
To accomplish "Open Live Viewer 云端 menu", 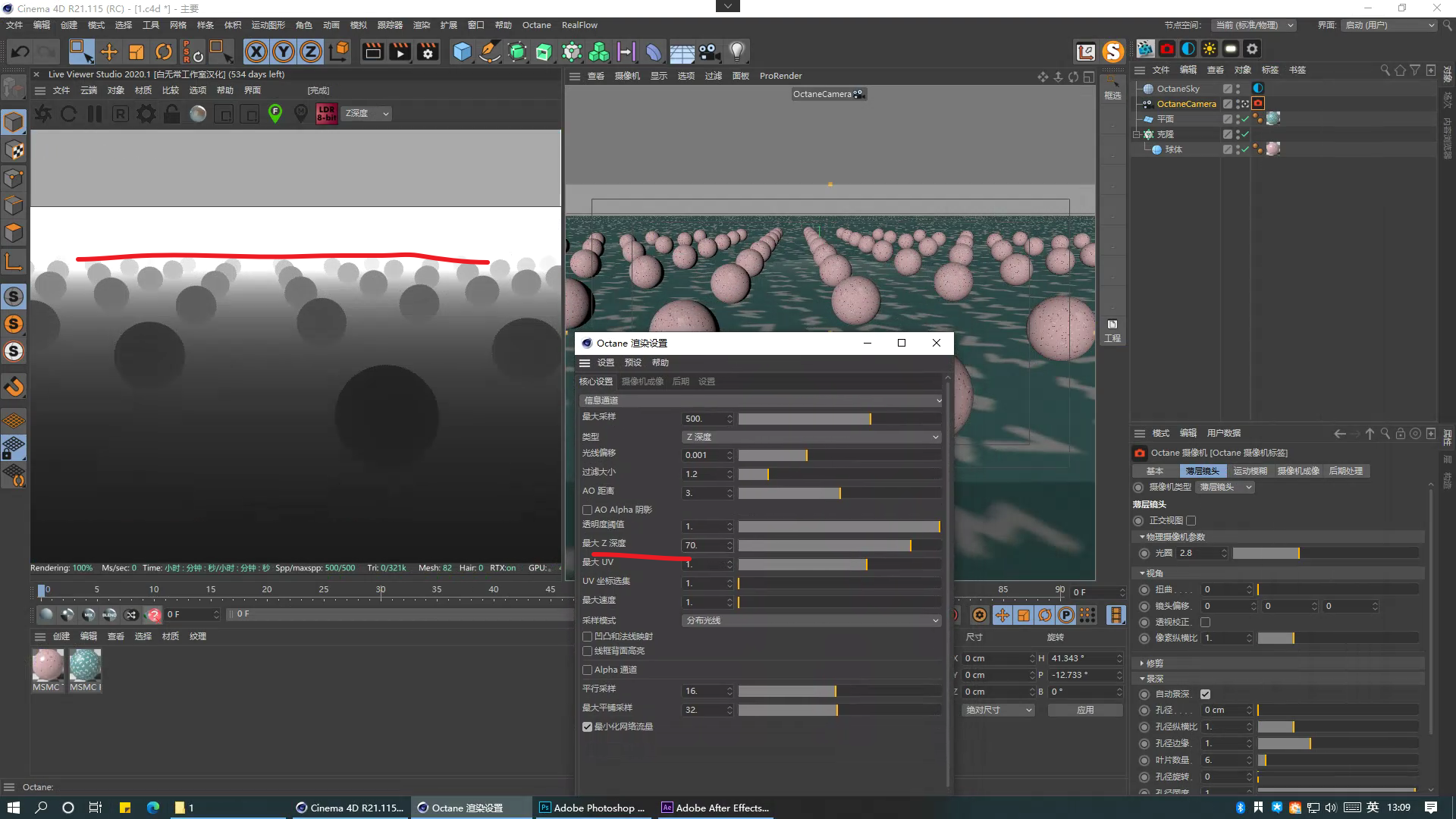I will point(89,90).
